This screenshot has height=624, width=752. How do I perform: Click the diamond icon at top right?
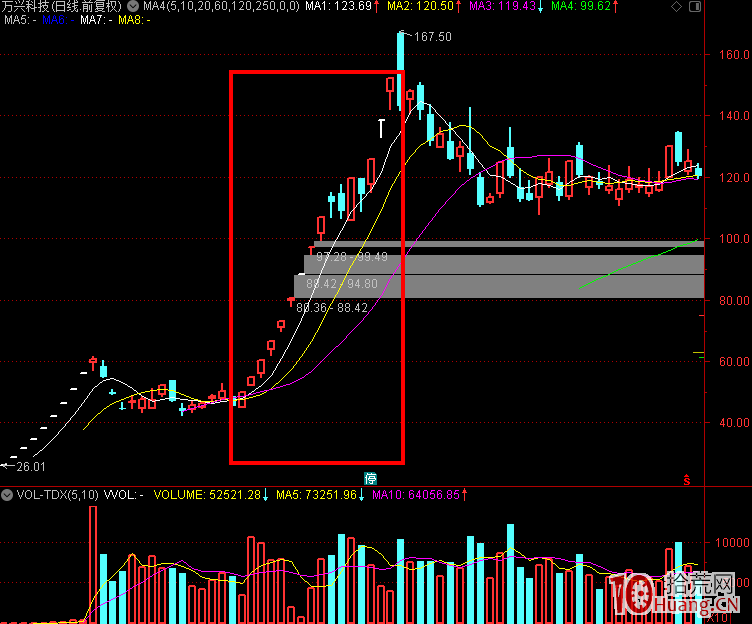click(x=676, y=7)
